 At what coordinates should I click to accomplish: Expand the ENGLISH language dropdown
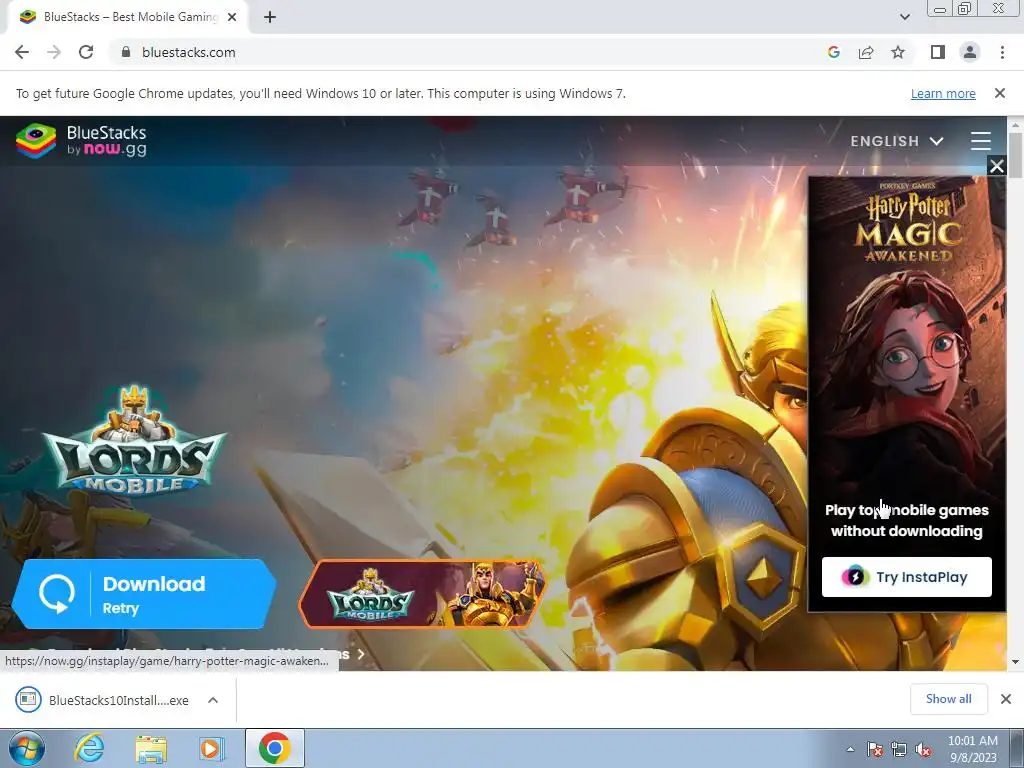tap(897, 141)
